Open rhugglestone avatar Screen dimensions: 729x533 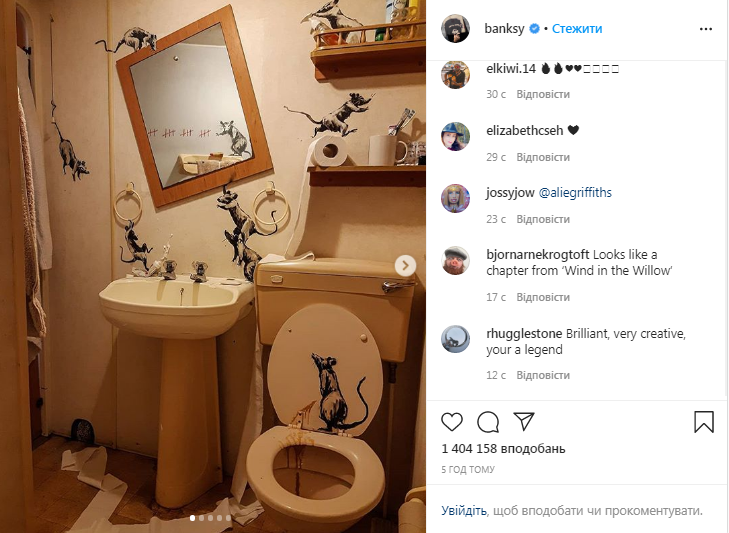(x=455, y=339)
